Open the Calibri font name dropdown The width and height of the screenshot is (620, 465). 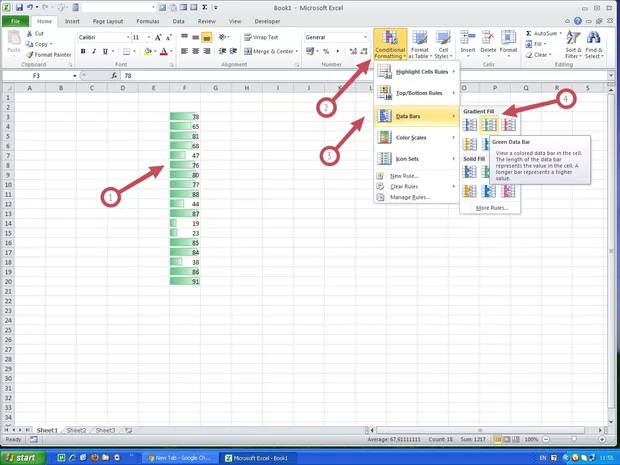point(126,37)
